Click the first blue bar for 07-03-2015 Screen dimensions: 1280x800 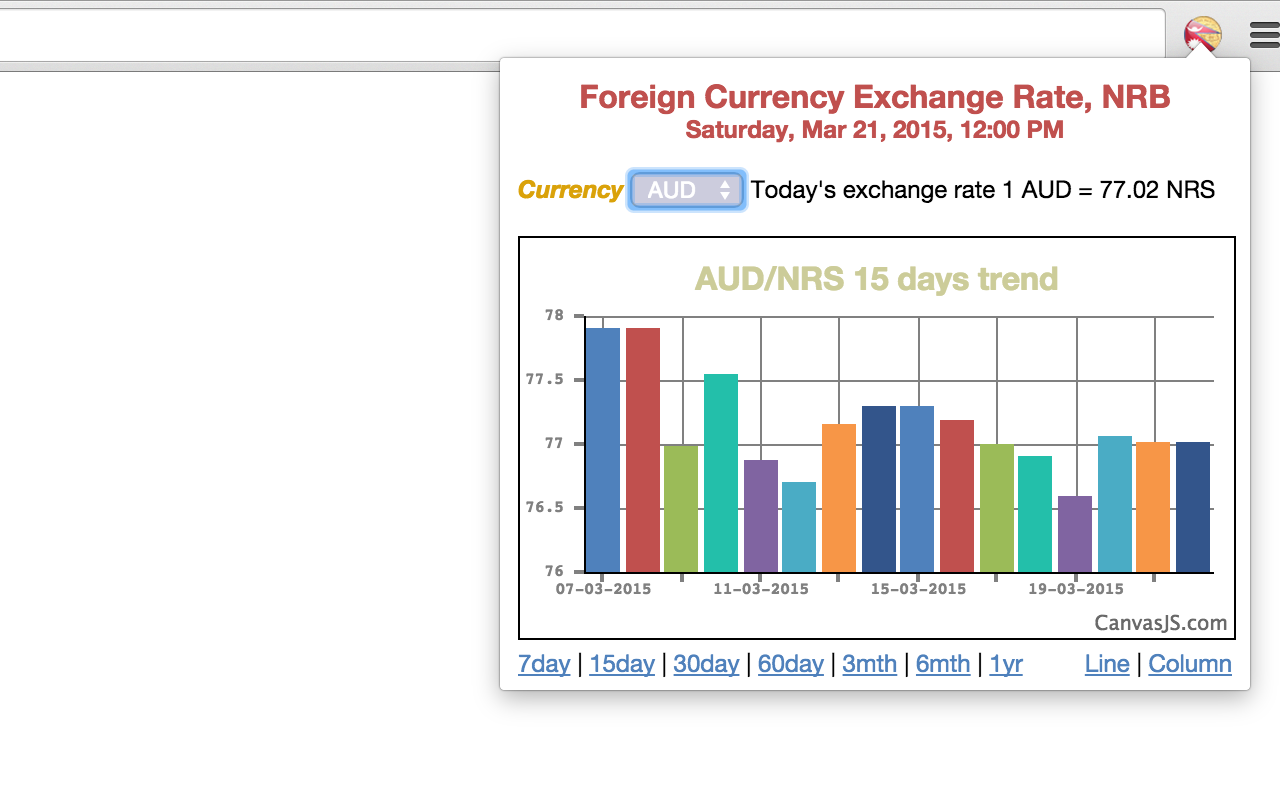603,450
